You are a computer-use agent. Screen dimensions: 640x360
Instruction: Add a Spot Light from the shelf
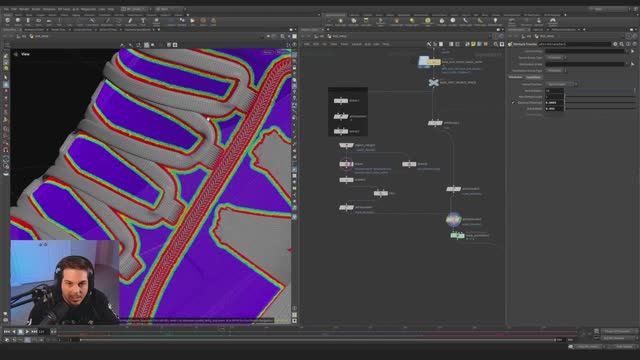tap(354, 22)
